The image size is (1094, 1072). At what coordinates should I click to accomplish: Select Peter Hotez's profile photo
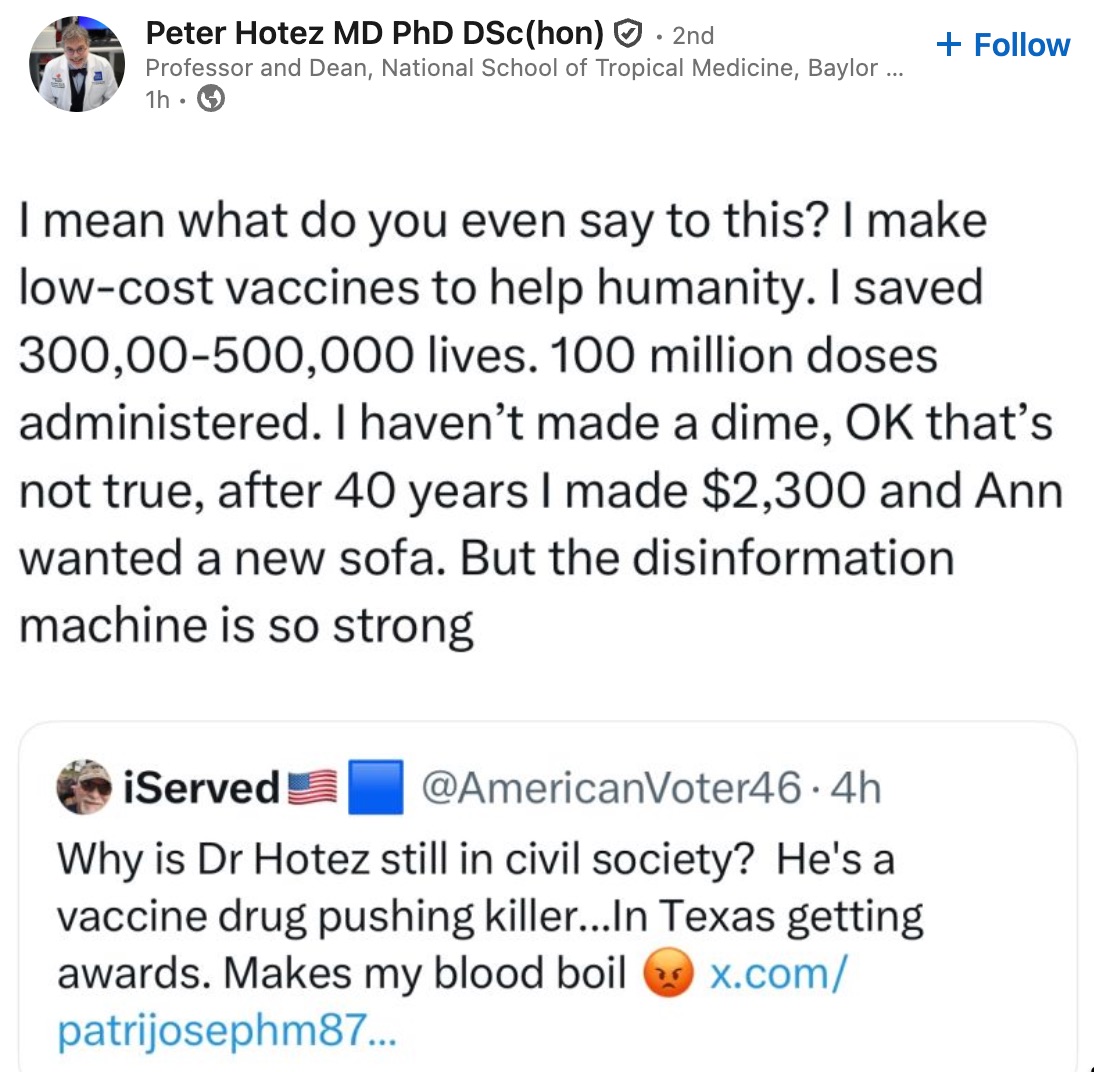pos(76,62)
